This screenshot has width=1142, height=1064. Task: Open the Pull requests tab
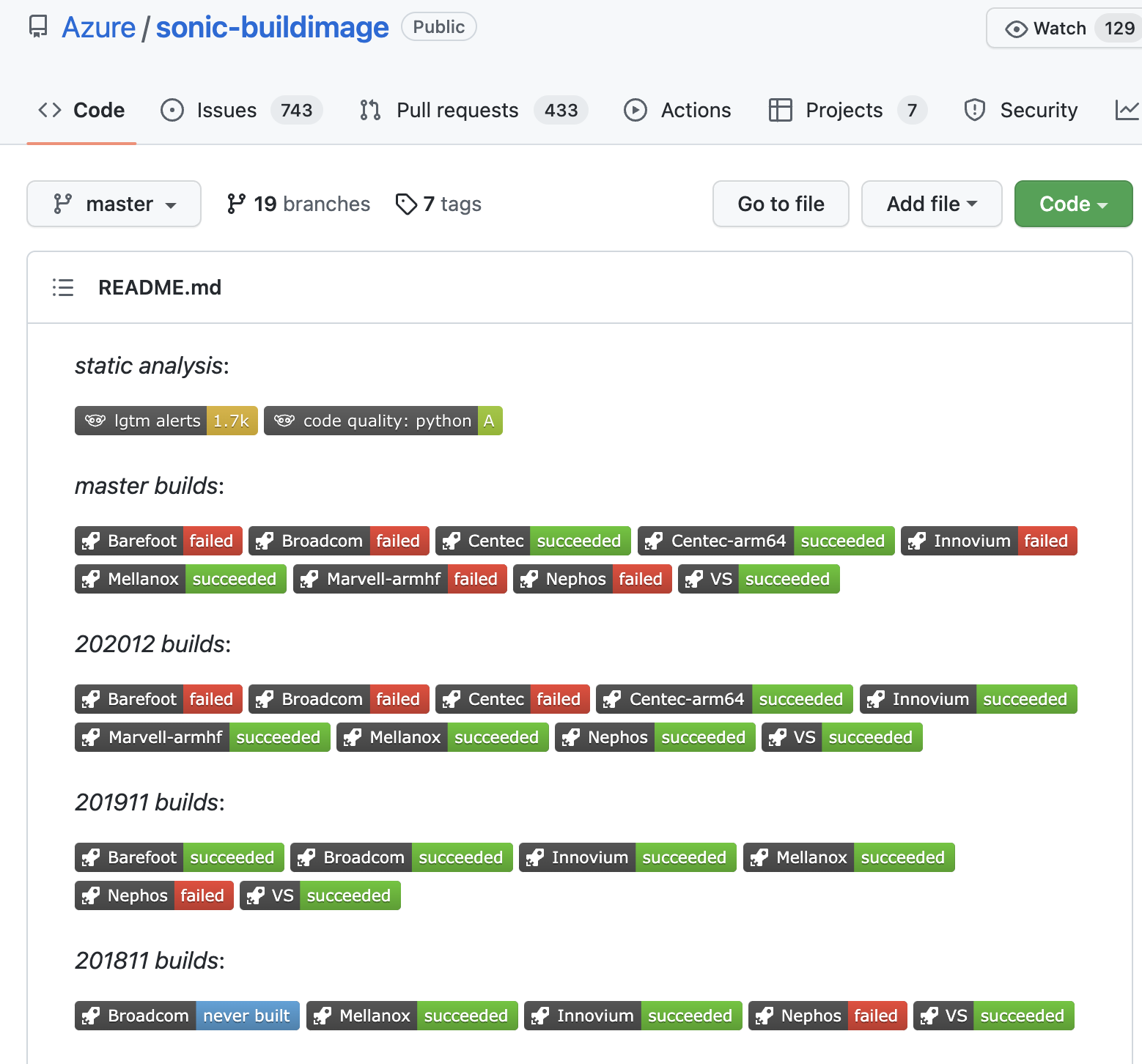point(474,110)
